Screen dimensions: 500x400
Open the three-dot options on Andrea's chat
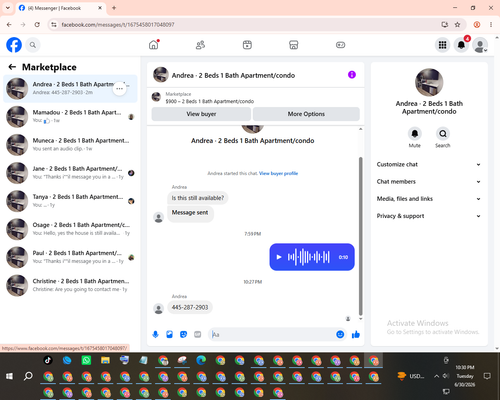(x=119, y=89)
